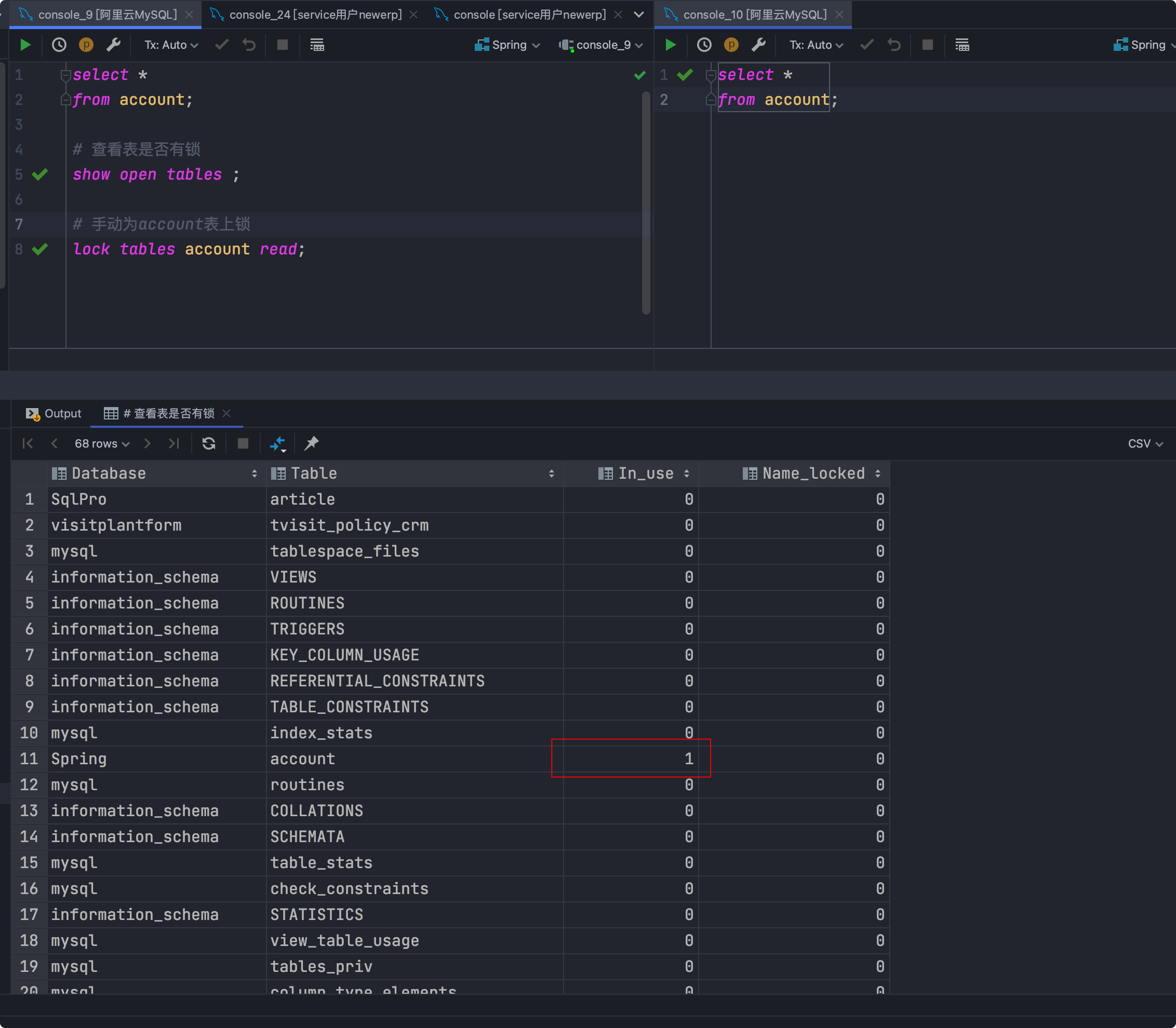Click the in-editor results icon in left toolbar
This screenshot has height=1028, width=1176.
317,45
